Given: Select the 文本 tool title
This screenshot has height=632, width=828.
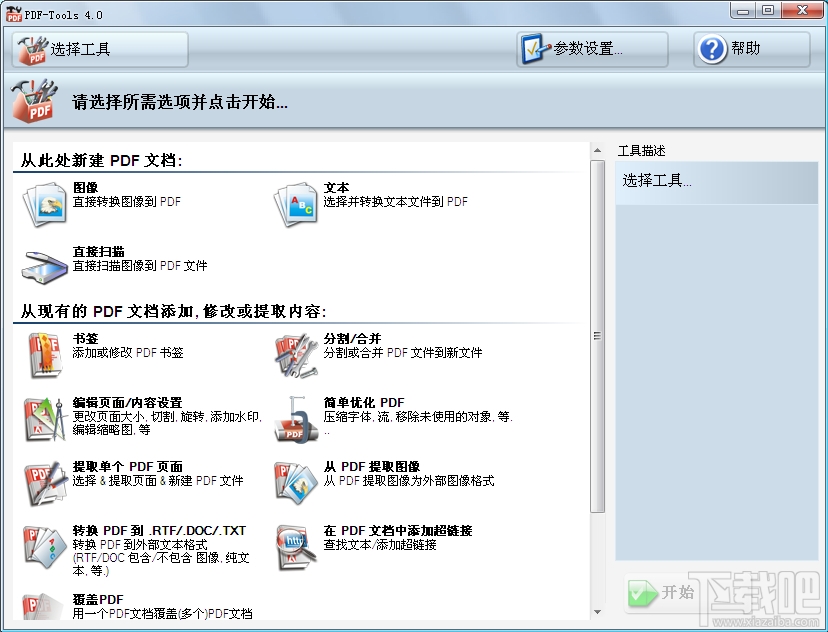Looking at the screenshot, I should [336, 187].
